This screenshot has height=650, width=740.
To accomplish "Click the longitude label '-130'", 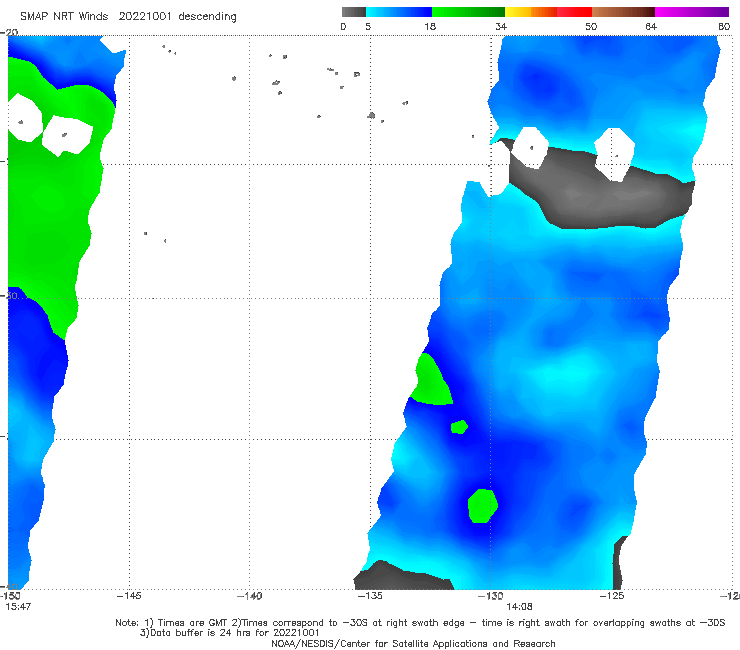I will tap(491, 596).
